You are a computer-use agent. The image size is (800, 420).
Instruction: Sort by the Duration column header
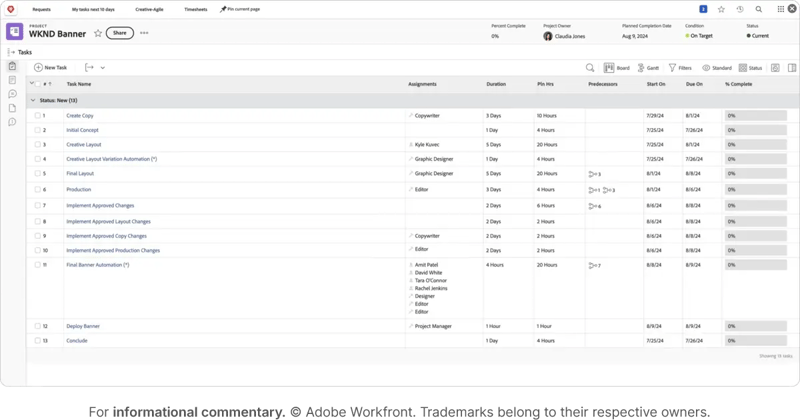tap(496, 84)
